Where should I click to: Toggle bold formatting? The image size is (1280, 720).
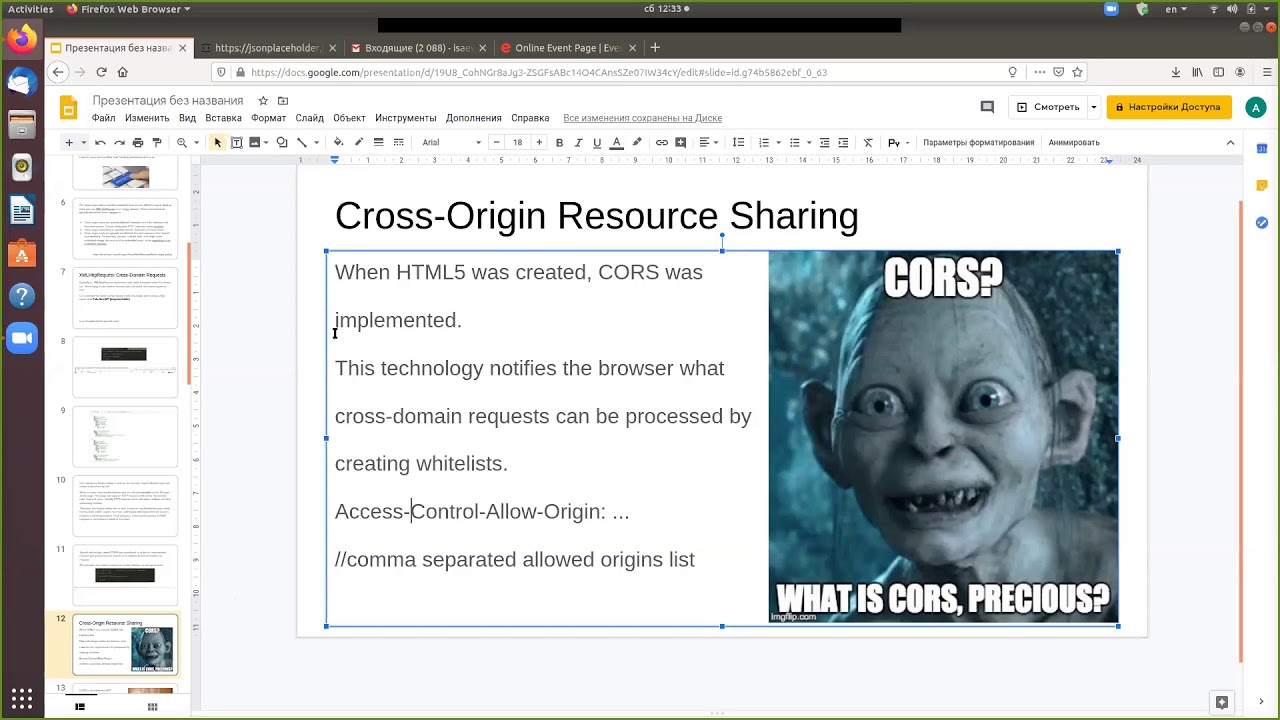[559, 142]
